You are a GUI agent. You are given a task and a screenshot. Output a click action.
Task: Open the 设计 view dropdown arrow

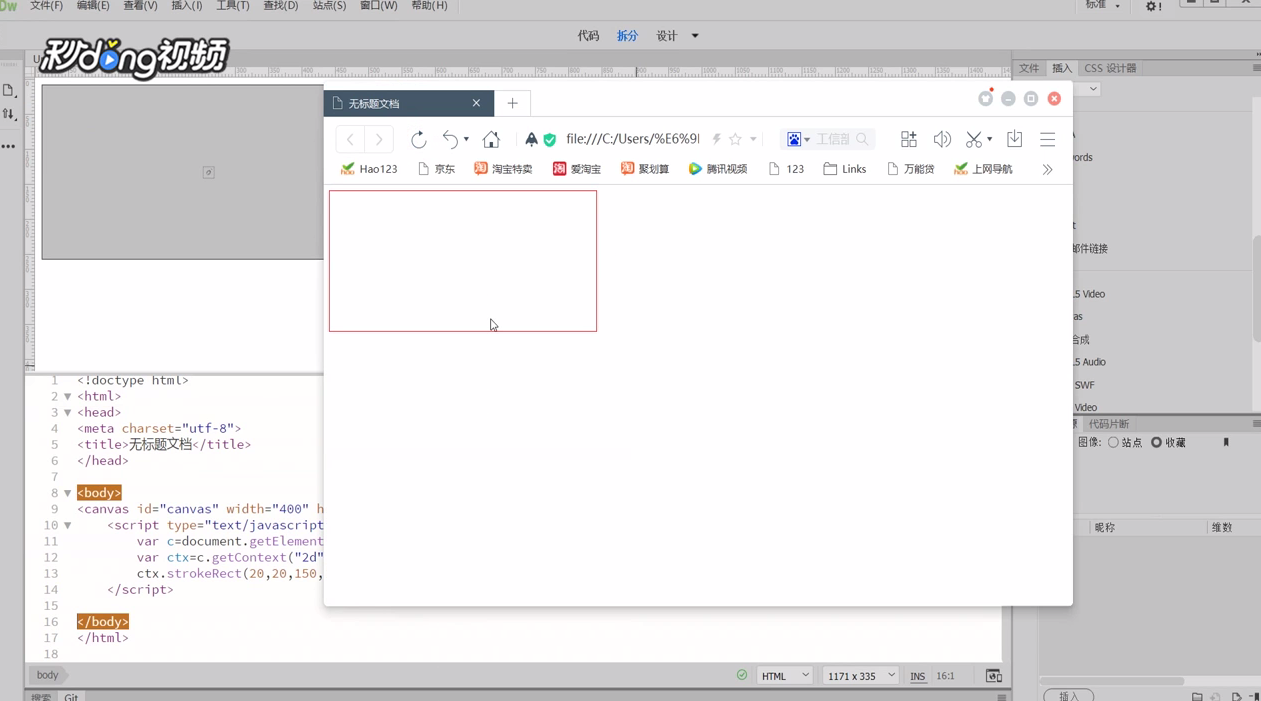(695, 36)
